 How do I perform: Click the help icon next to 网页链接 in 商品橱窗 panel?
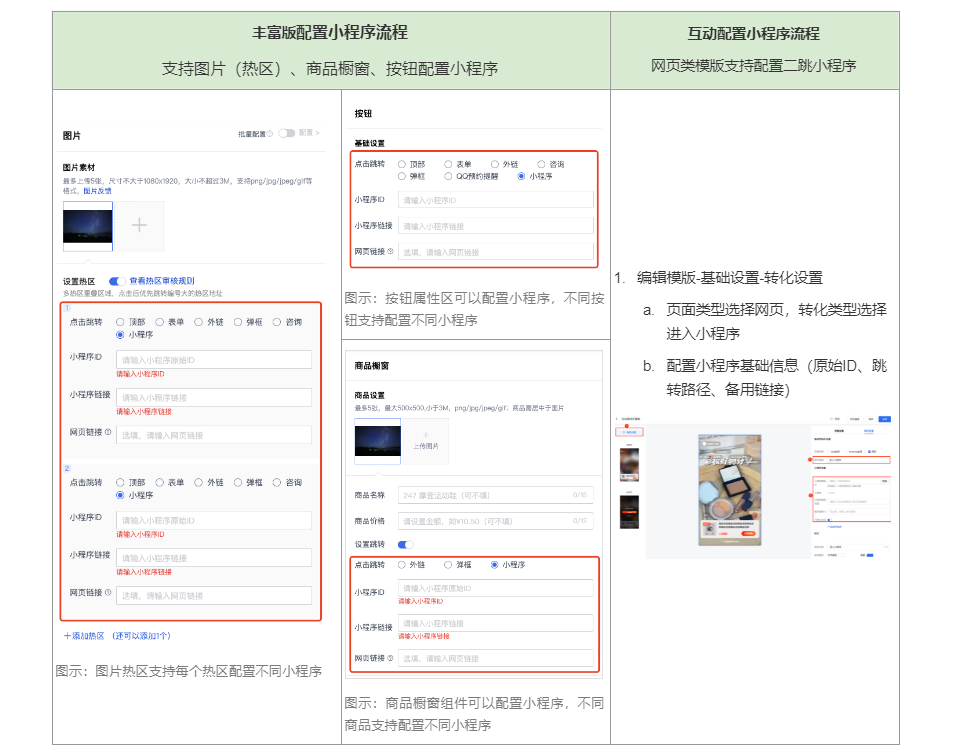[390, 658]
